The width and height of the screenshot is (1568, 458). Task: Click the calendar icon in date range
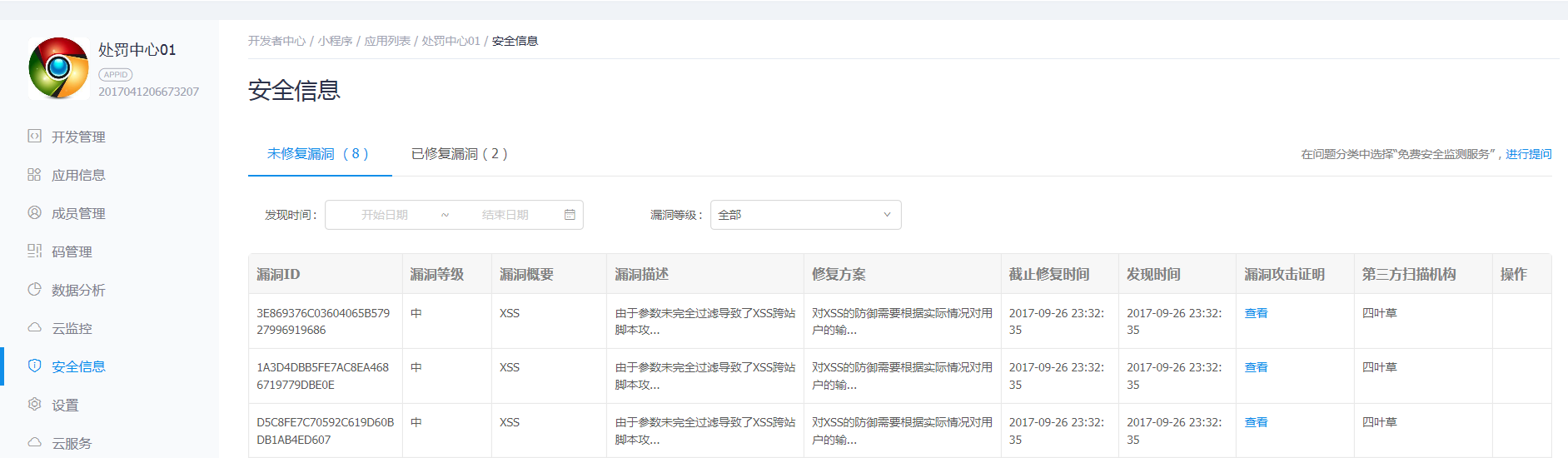[x=570, y=215]
